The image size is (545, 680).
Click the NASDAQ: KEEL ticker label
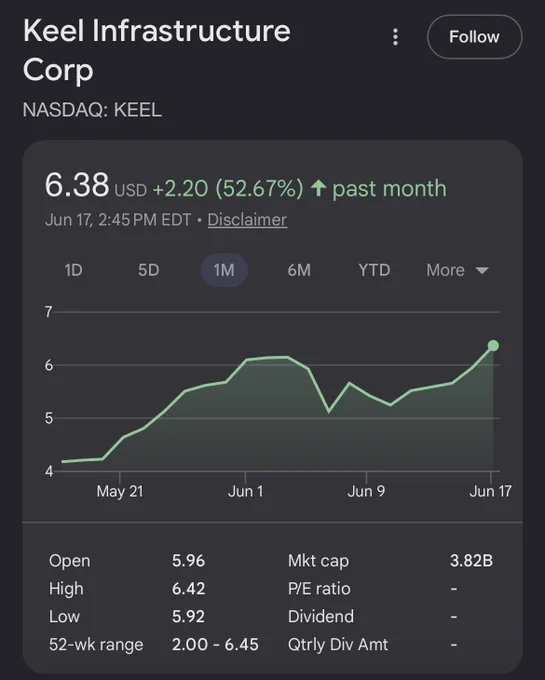coord(92,110)
